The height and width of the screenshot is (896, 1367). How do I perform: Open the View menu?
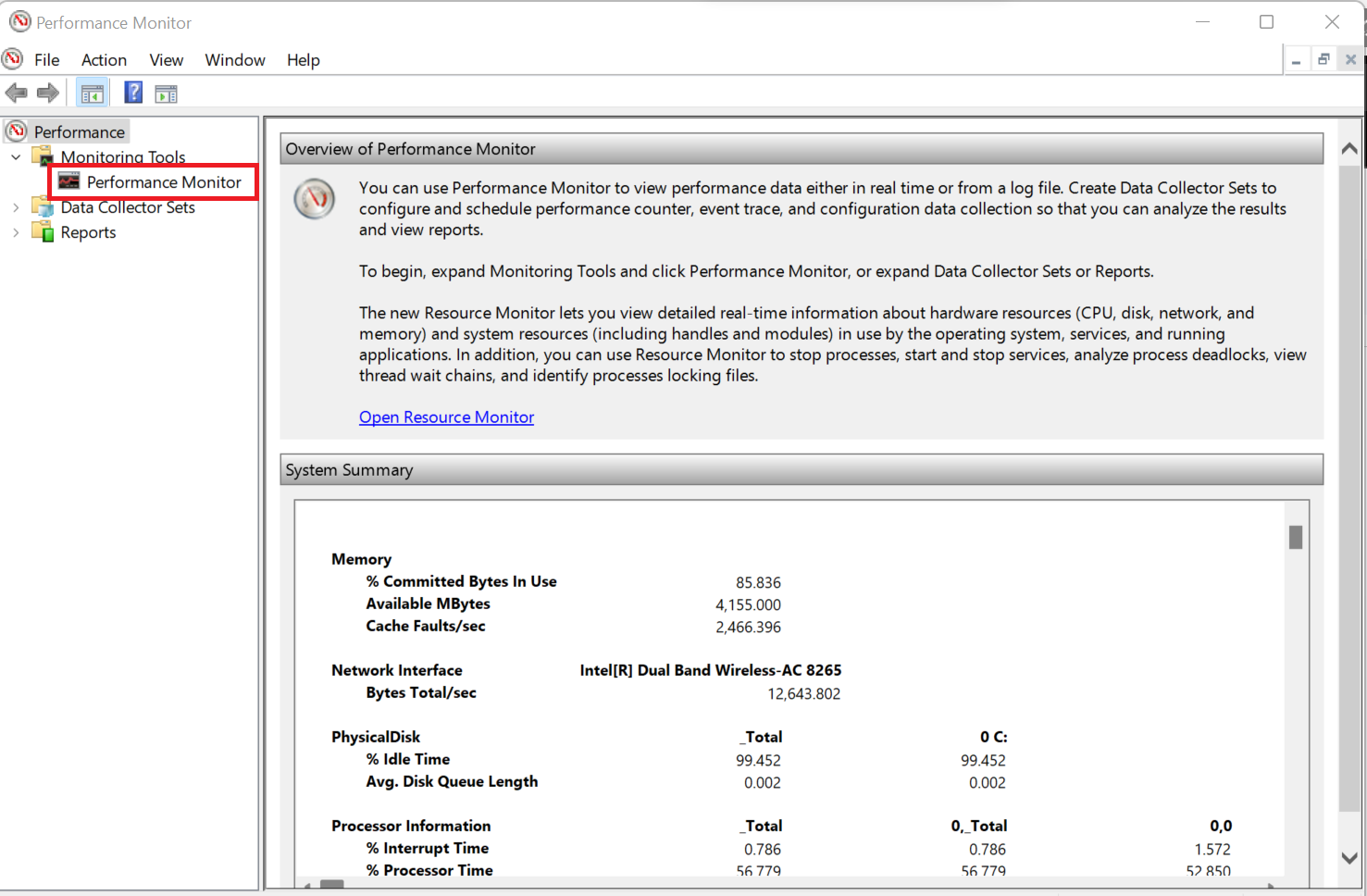166,60
